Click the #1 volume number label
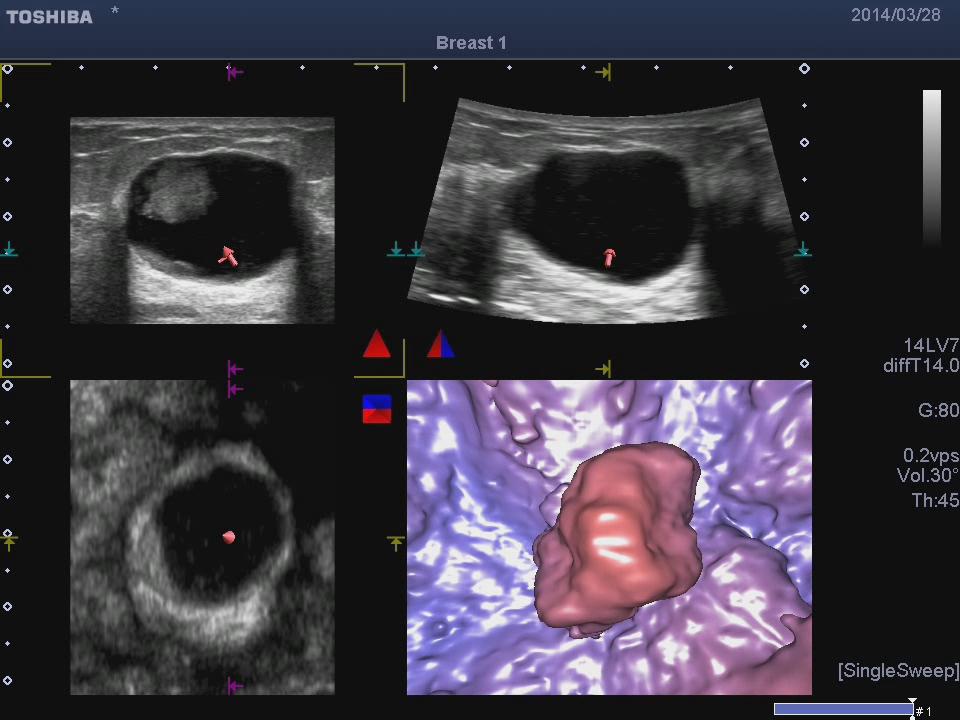This screenshot has height=720, width=960. coord(924,711)
